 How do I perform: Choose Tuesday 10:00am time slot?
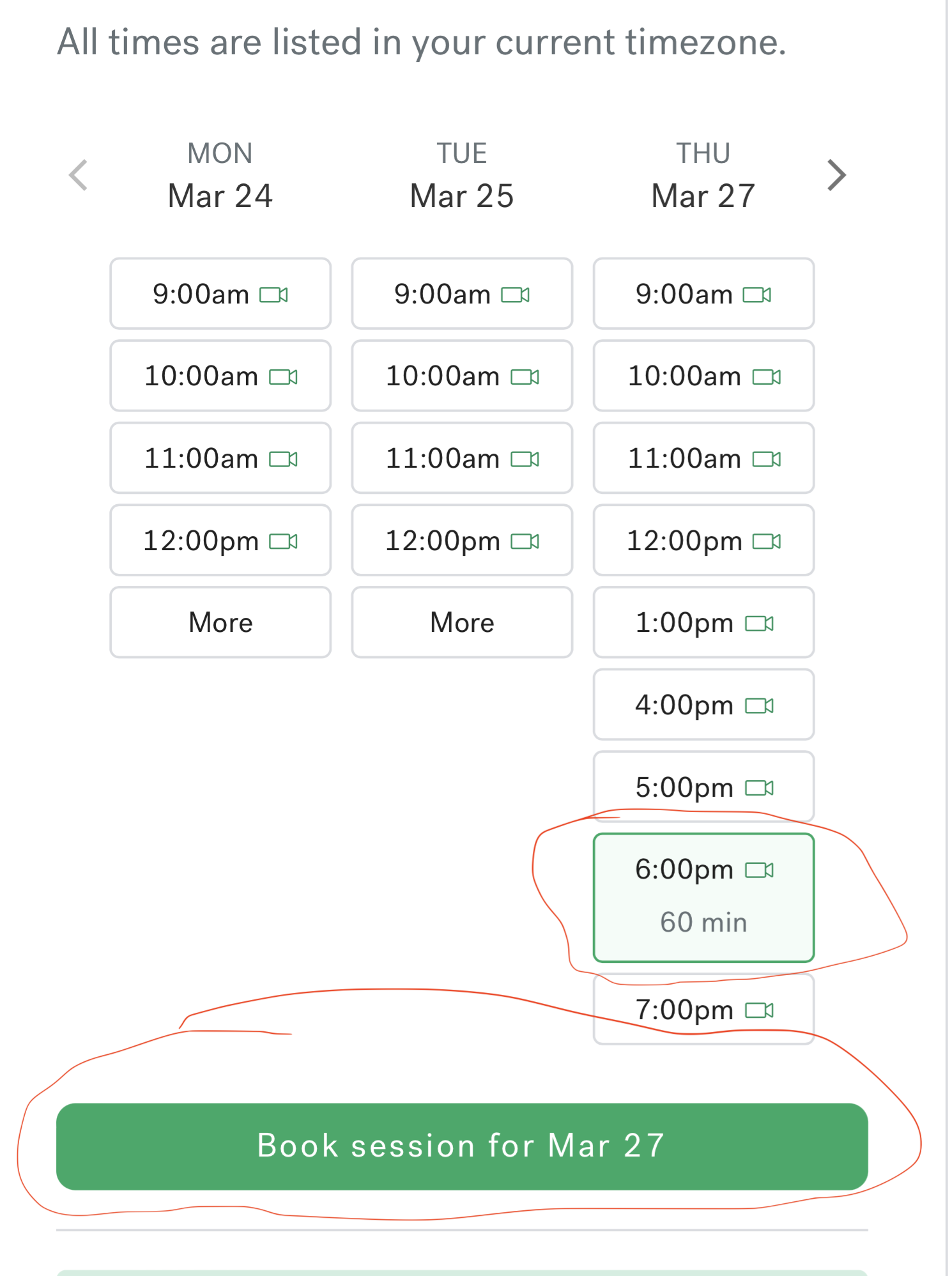click(x=462, y=376)
